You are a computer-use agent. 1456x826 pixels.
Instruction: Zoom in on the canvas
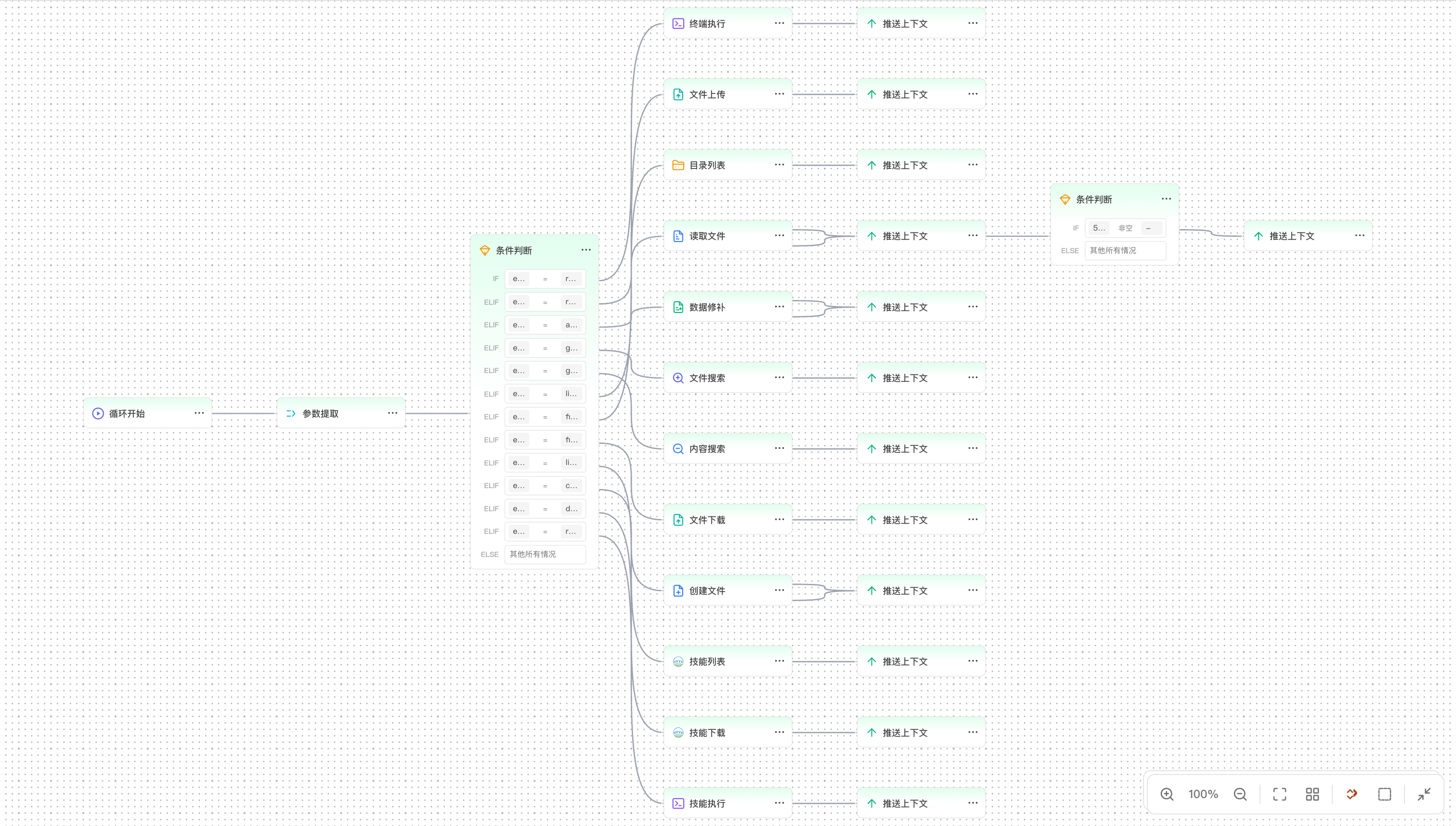point(1167,794)
